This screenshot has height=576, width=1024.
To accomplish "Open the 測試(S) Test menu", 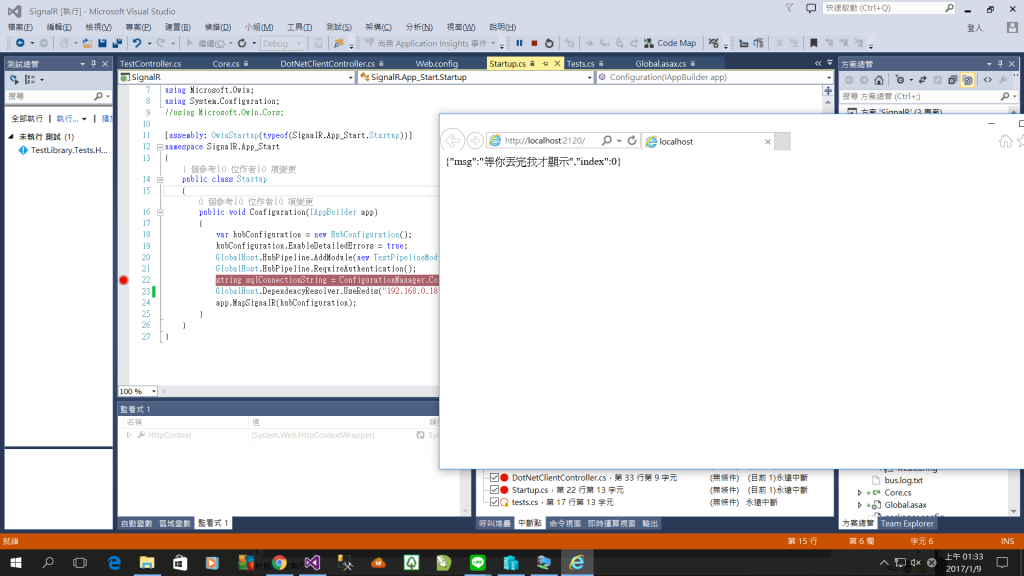I will click(x=338, y=27).
